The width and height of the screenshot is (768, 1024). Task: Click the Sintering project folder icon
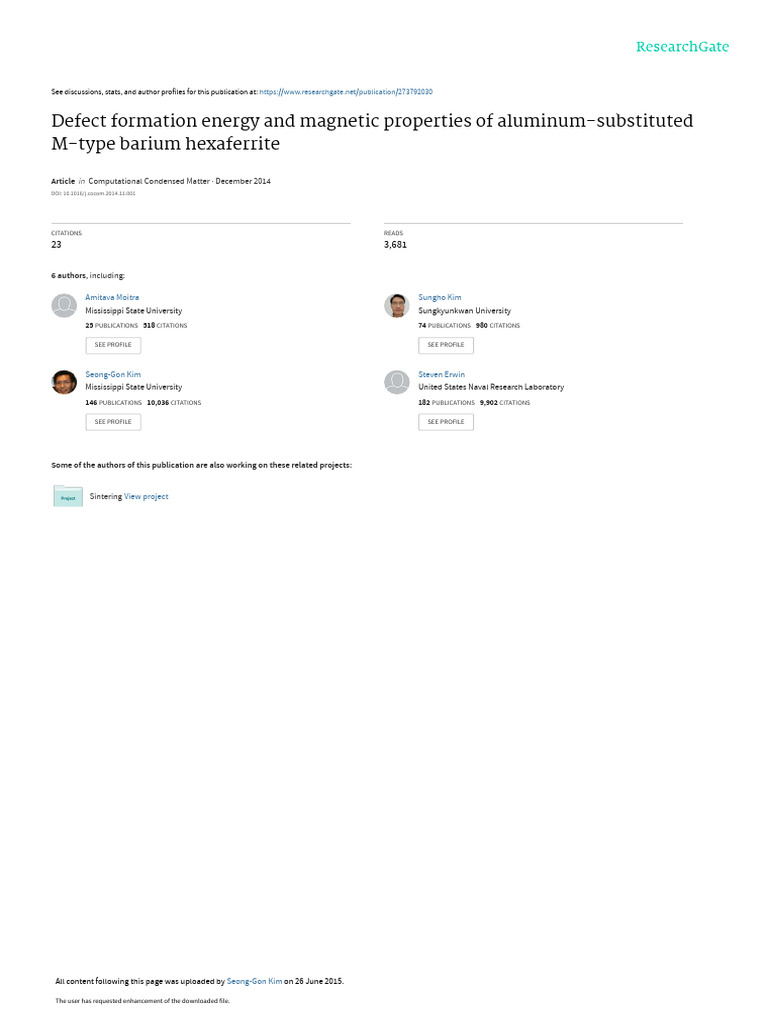click(68, 496)
